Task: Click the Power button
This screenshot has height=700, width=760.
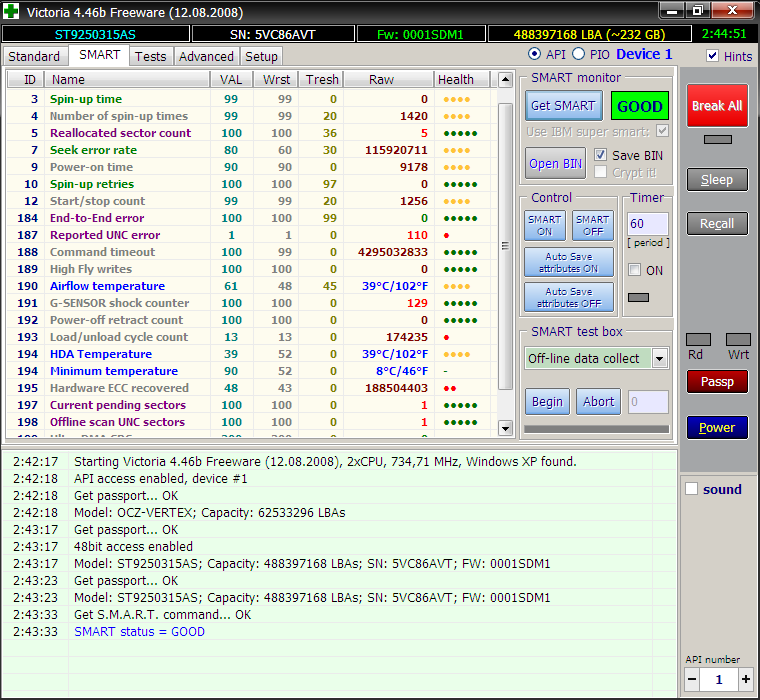Action: (717, 428)
